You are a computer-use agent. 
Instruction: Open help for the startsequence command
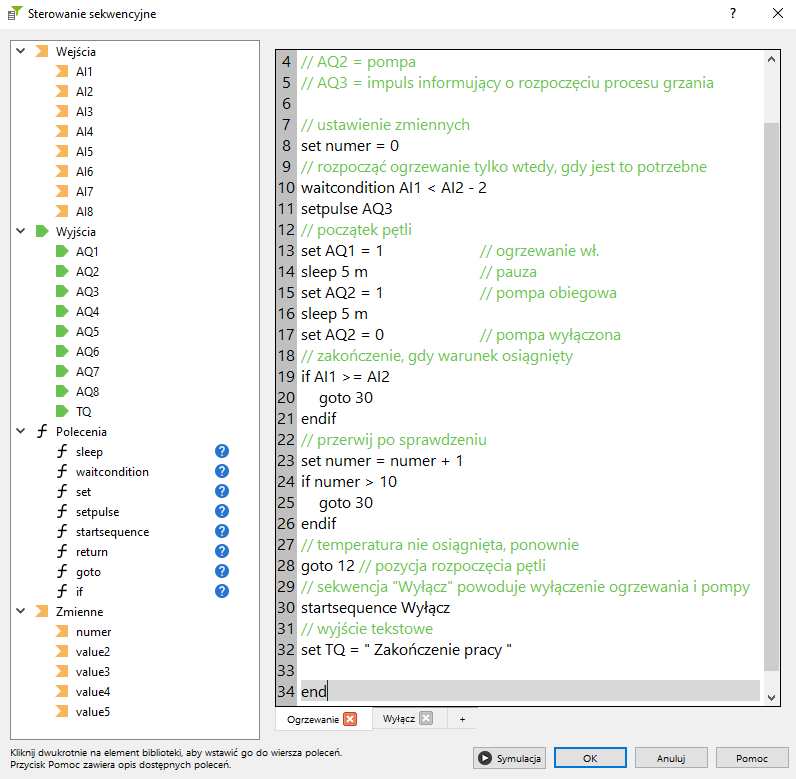point(222,532)
